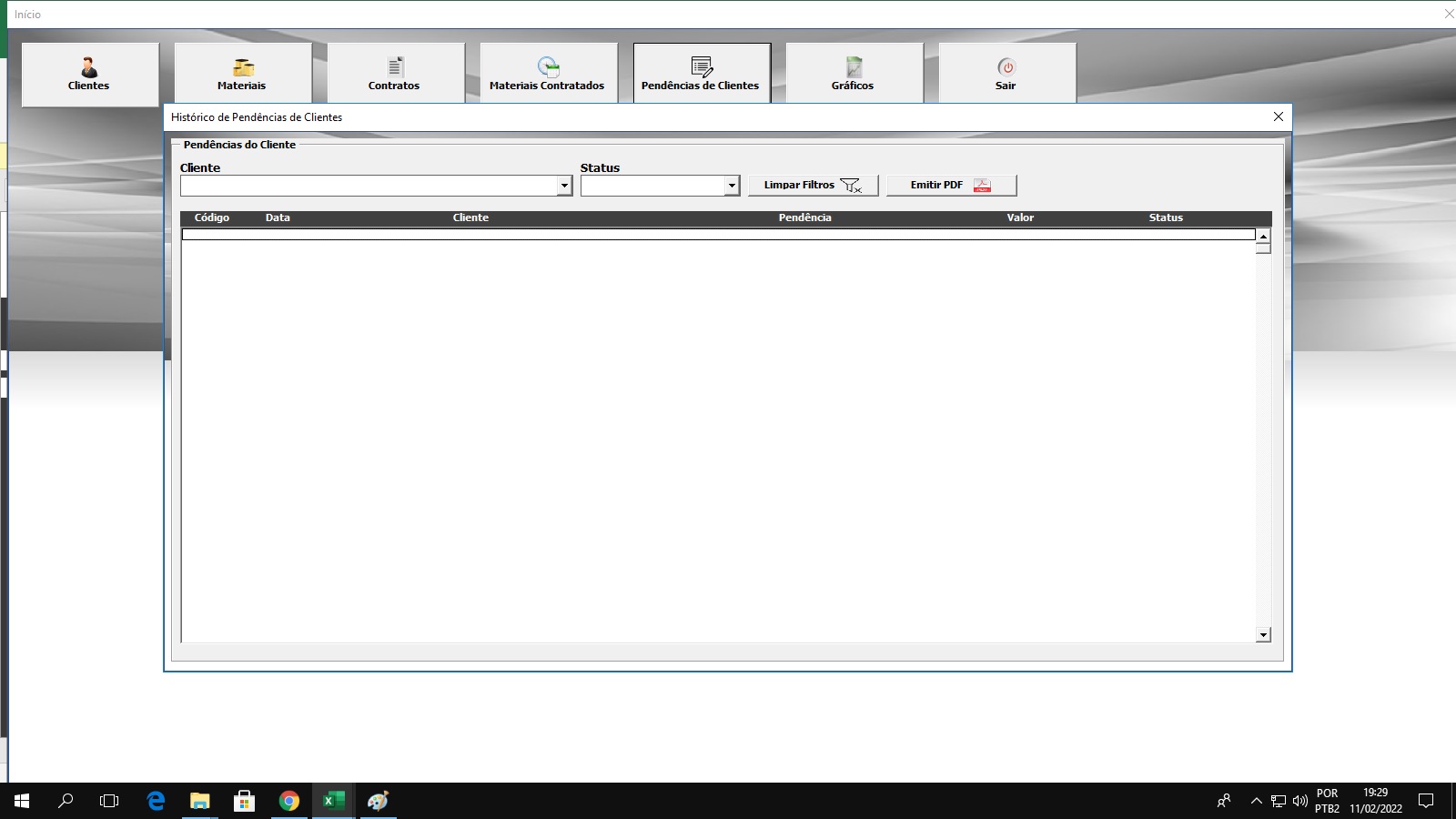The width and height of the screenshot is (1456, 819).
Task: Click inside the Status input field
Action: click(x=652, y=186)
